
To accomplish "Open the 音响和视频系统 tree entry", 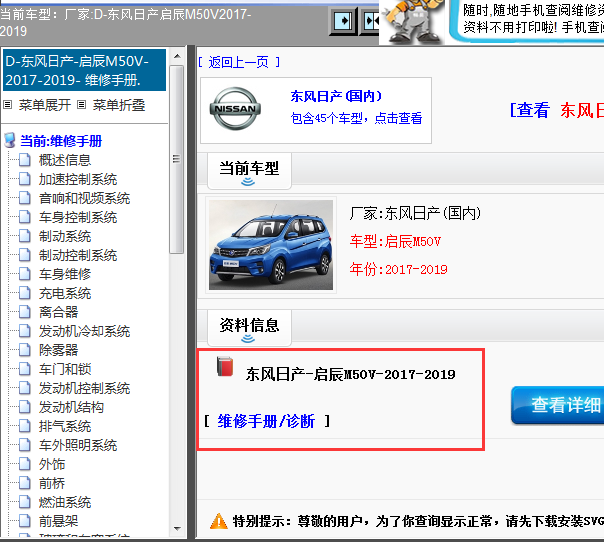I will tap(84, 198).
